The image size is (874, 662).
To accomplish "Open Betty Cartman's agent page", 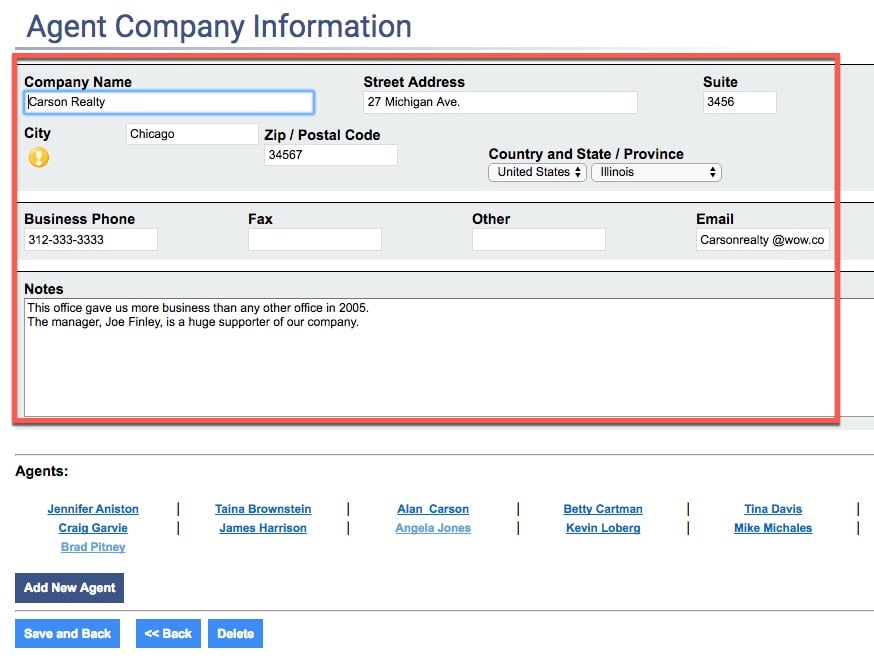I will [x=603, y=509].
